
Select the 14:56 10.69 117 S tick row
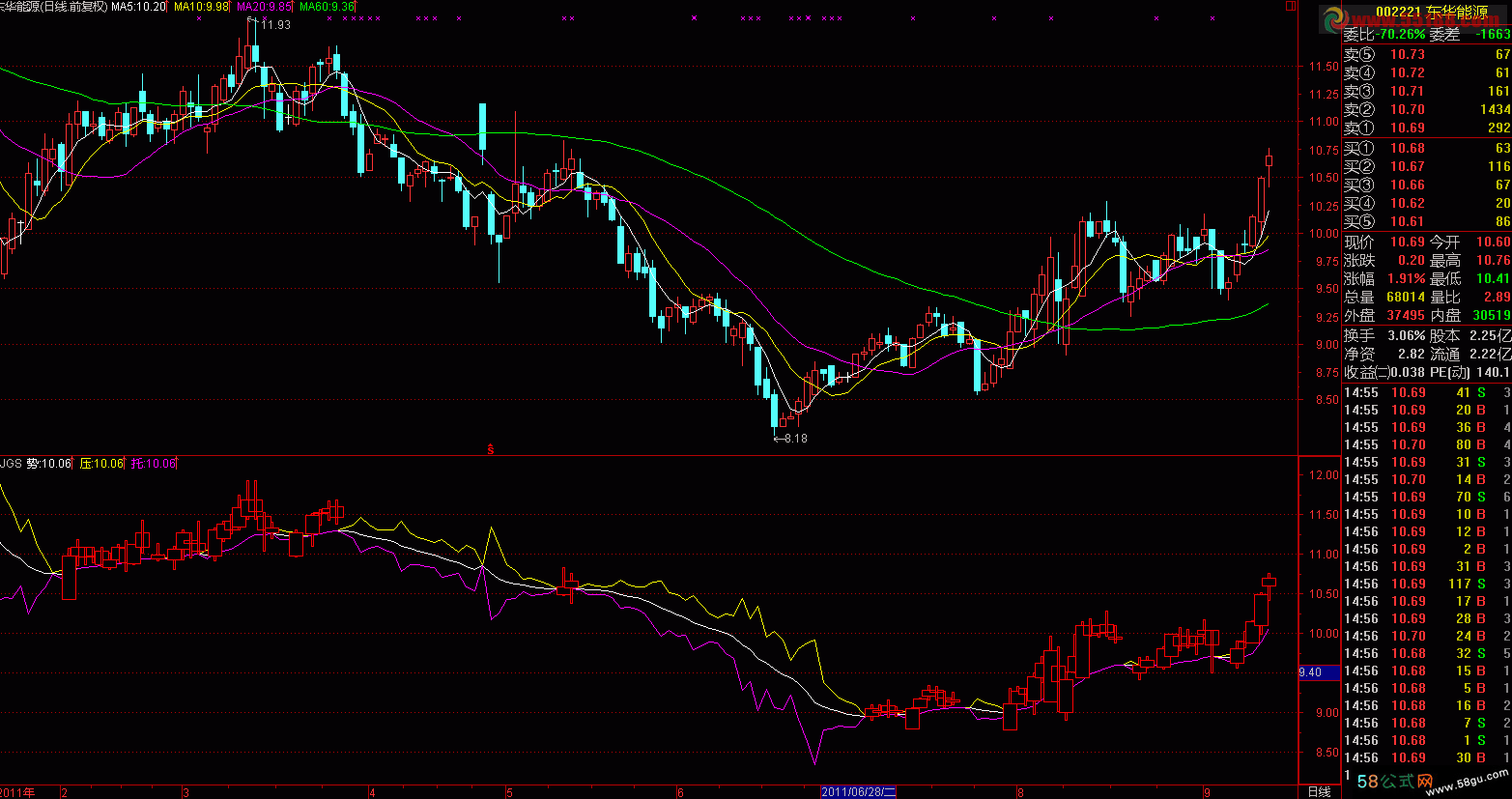[x=1427, y=585]
